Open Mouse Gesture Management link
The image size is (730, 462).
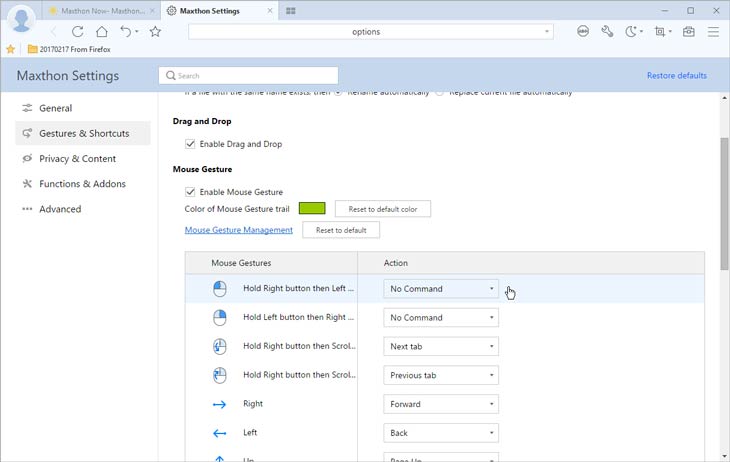coord(238,230)
